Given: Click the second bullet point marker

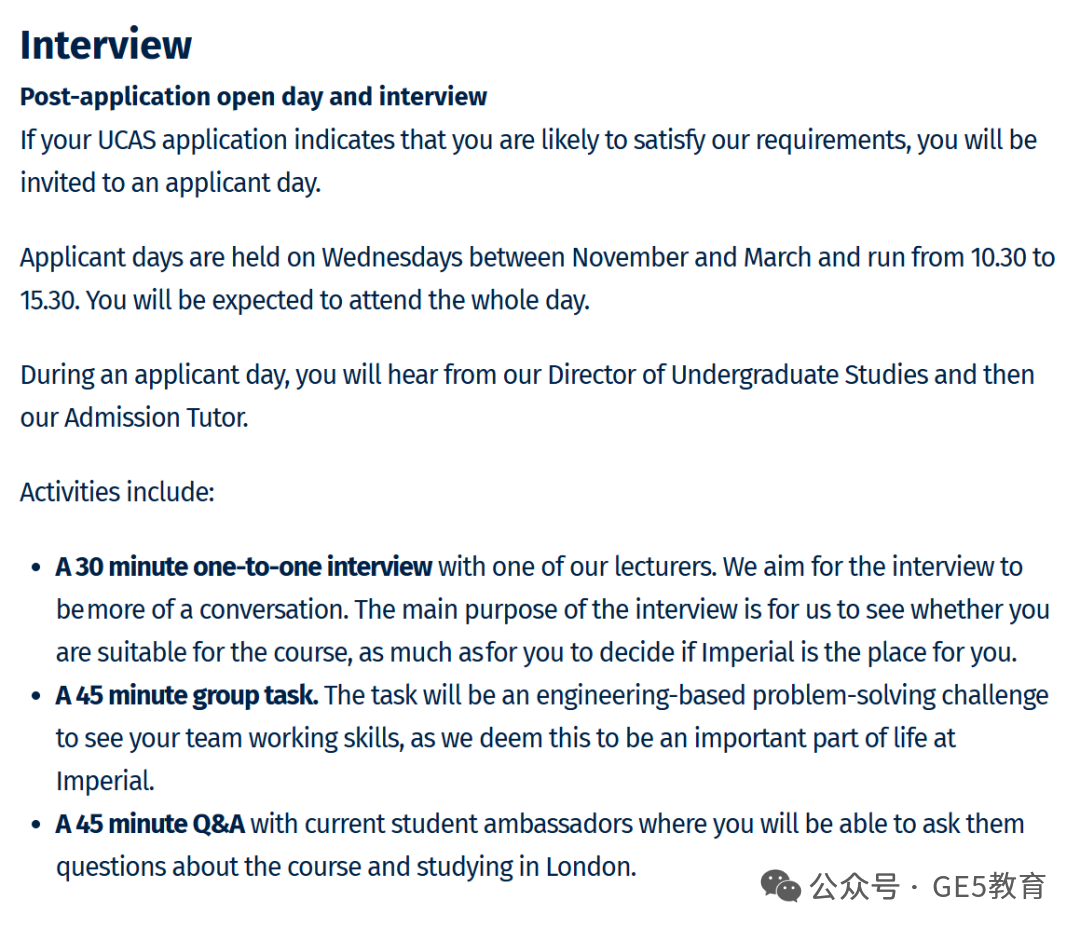Looking at the screenshot, I should (x=37, y=697).
